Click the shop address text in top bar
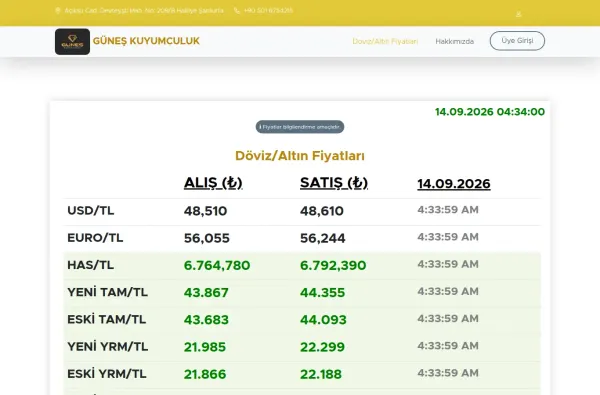Screen dimensions: 600x395 tap(144, 11)
